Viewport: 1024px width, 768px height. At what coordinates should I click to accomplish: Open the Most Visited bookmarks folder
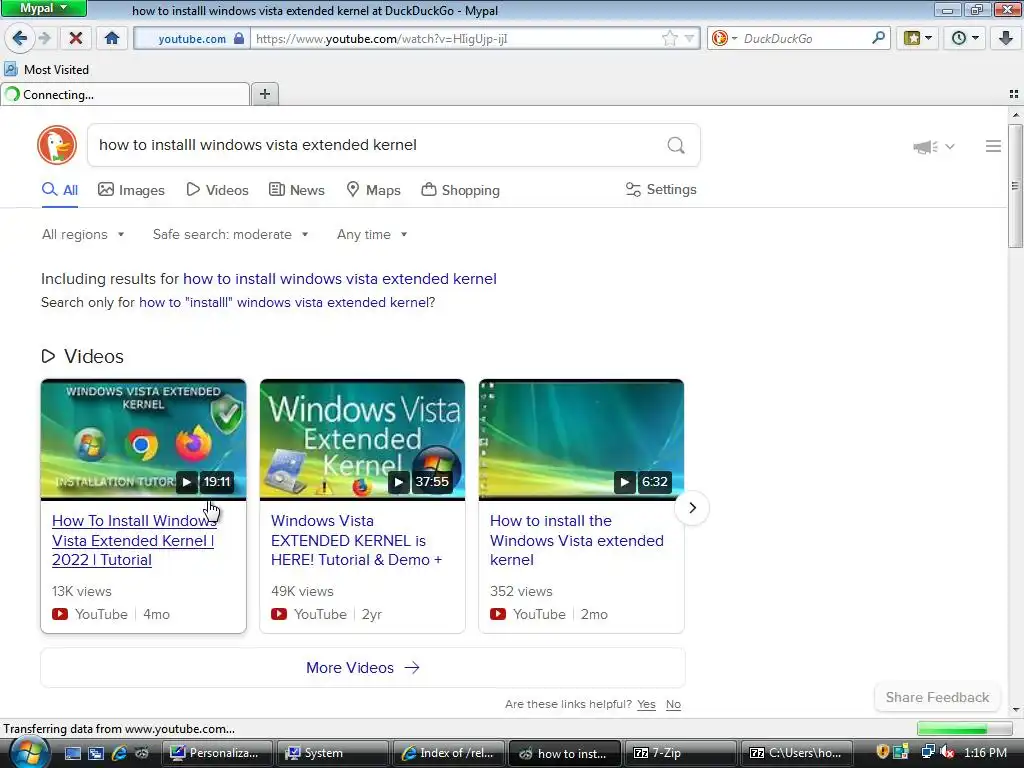pyautogui.click(x=46, y=69)
